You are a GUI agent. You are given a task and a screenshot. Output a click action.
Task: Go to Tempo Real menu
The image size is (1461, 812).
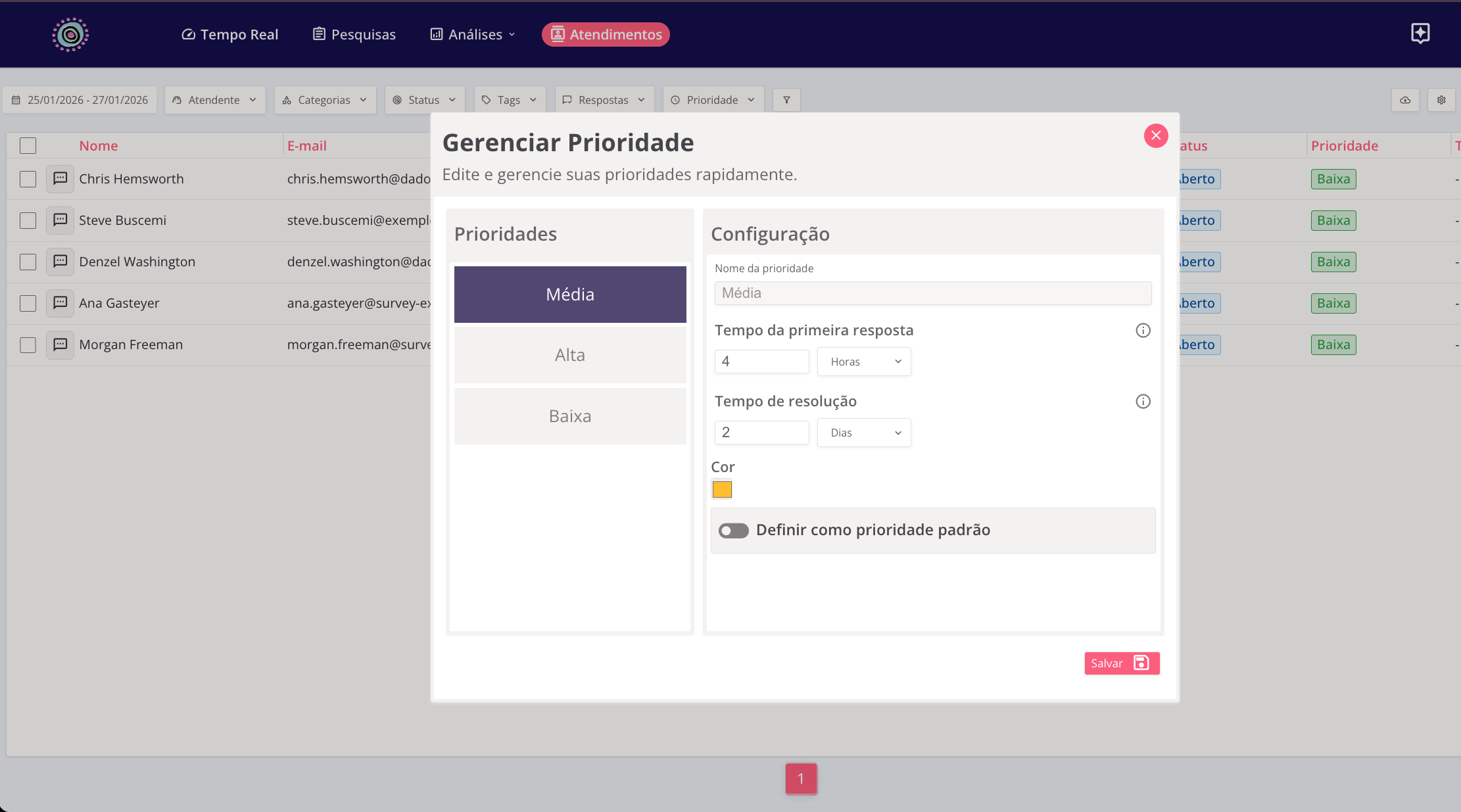tap(229, 34)
